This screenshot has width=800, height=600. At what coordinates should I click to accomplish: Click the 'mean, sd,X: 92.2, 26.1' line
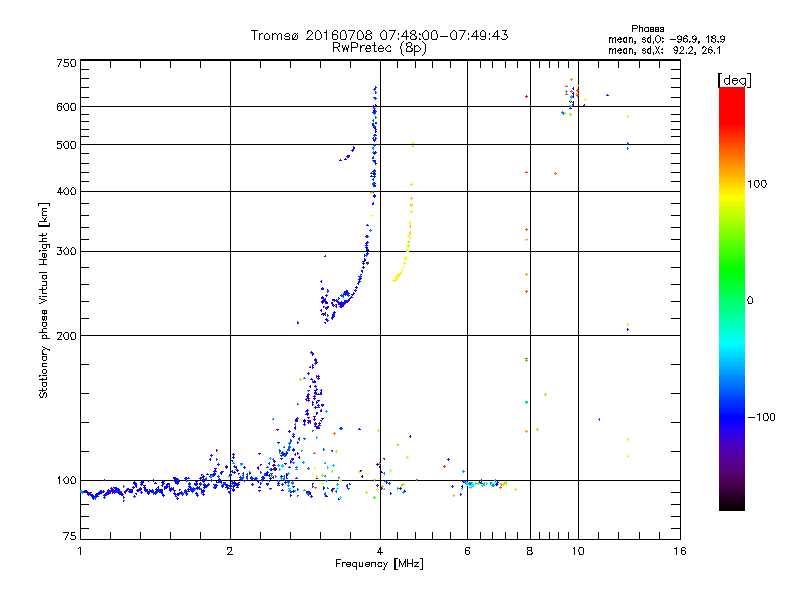click(664, 50)
